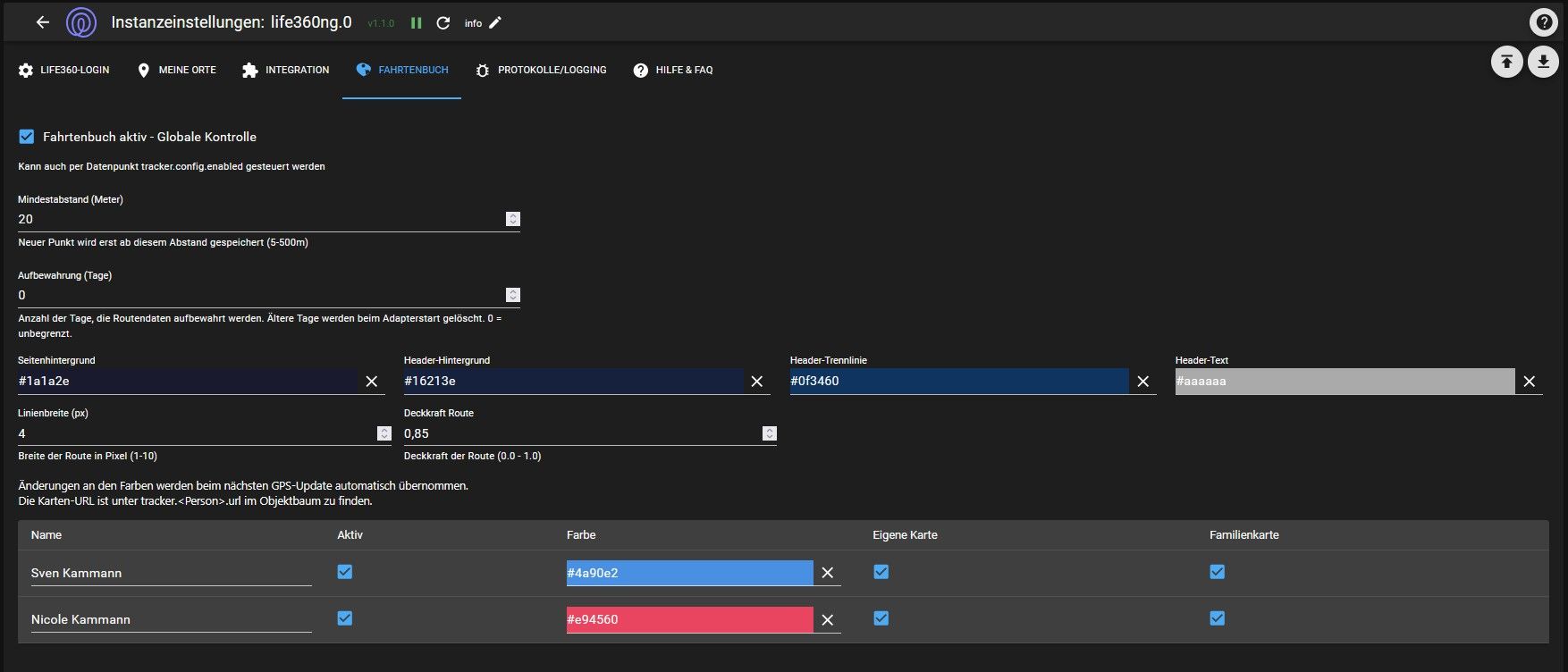
Task: Restart the instance with reload icon
Action: point(443,23)
